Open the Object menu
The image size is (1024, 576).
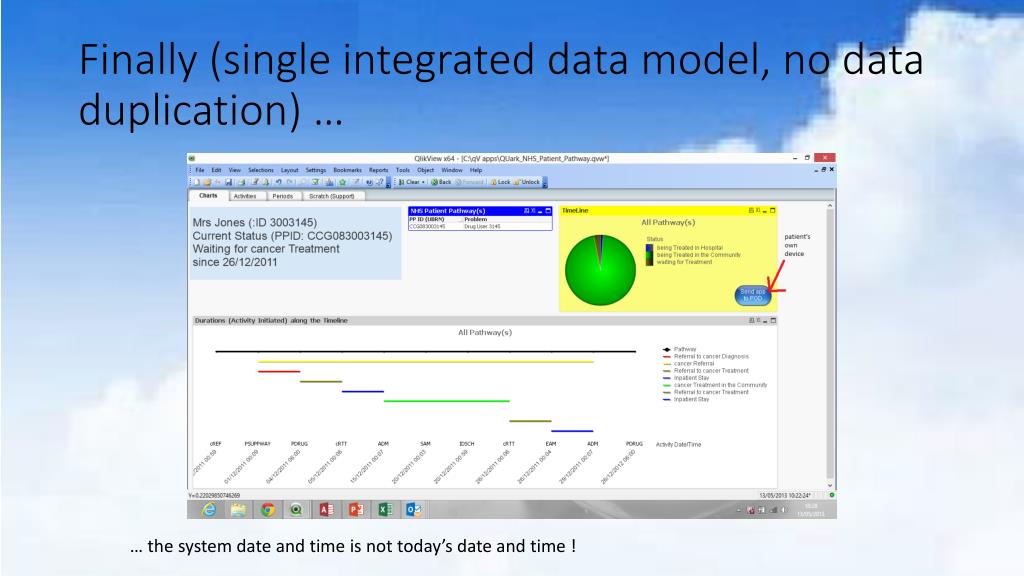point(425,170)
